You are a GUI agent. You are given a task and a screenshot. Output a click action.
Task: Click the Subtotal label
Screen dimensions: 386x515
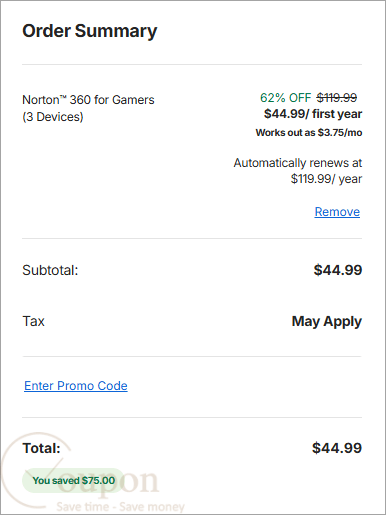[50, 270]
